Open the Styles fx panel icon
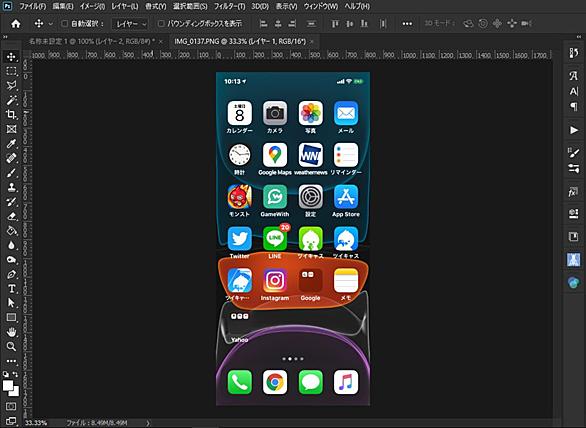This screenshot has height=428, width=586. click(573, 192)
